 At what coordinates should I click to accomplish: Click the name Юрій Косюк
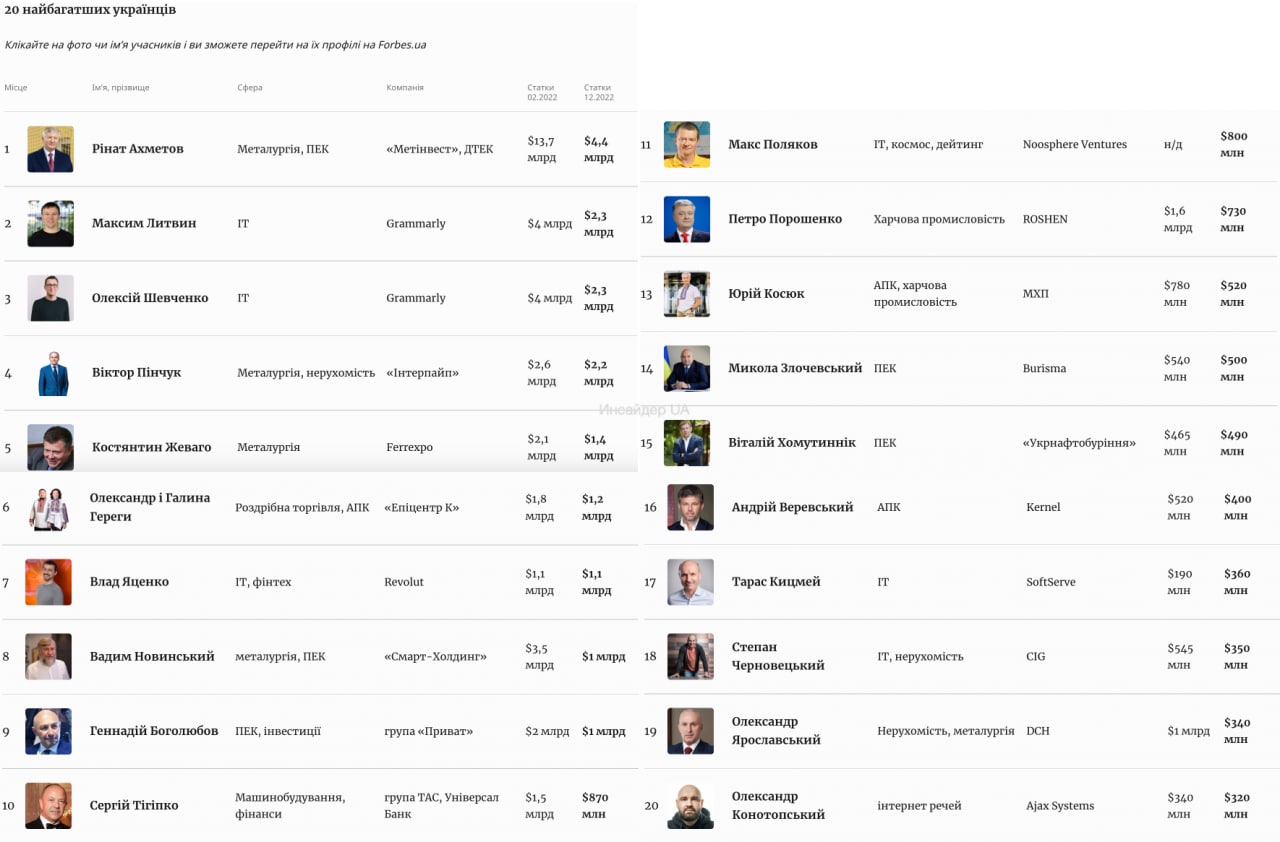[766, 294]
